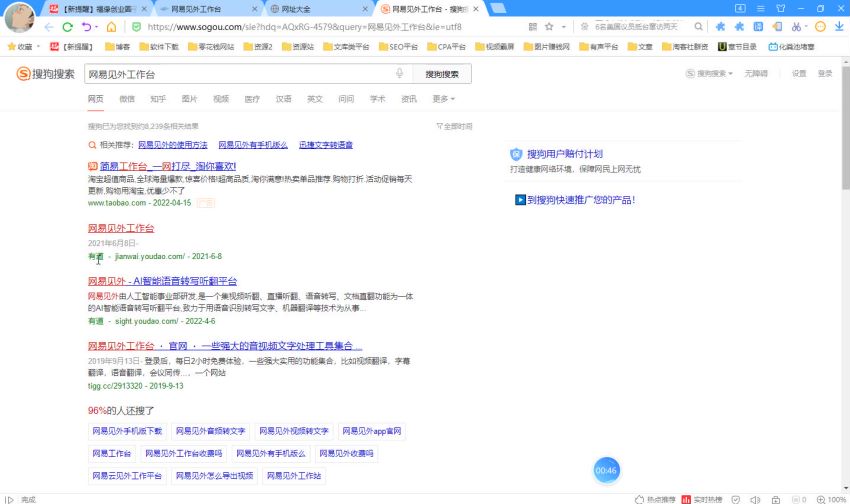Click the magnifier icon in browser search box
The image size is (850, 504).
pos(698,27)
